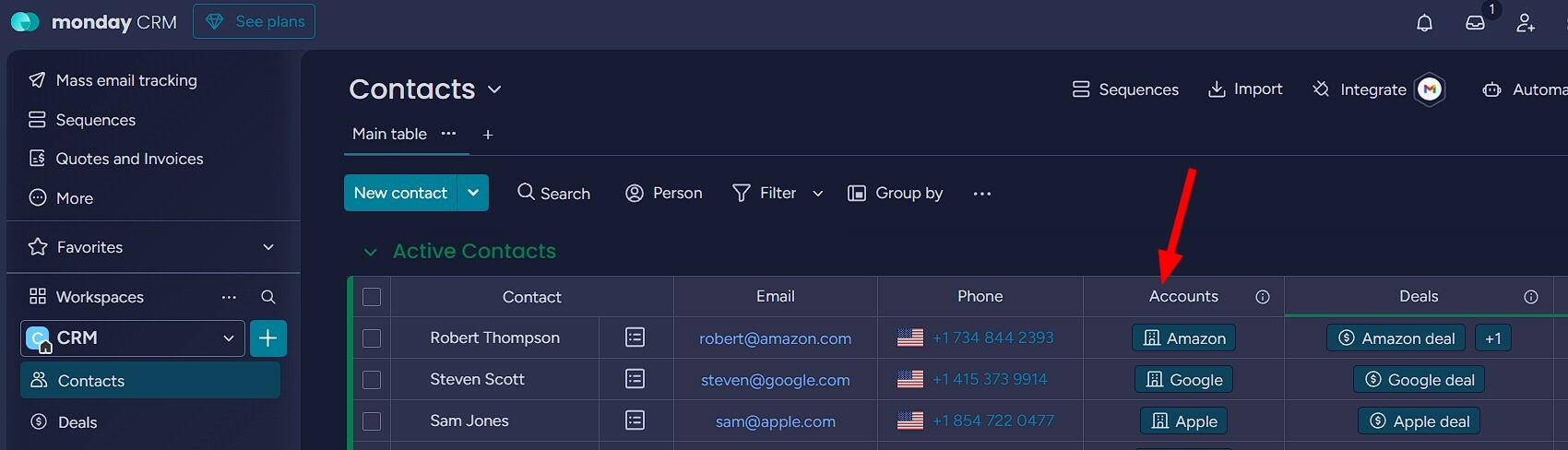Viewport: 1568px width, 450px height.
Task: Click the New contact button
Action: 400,193
